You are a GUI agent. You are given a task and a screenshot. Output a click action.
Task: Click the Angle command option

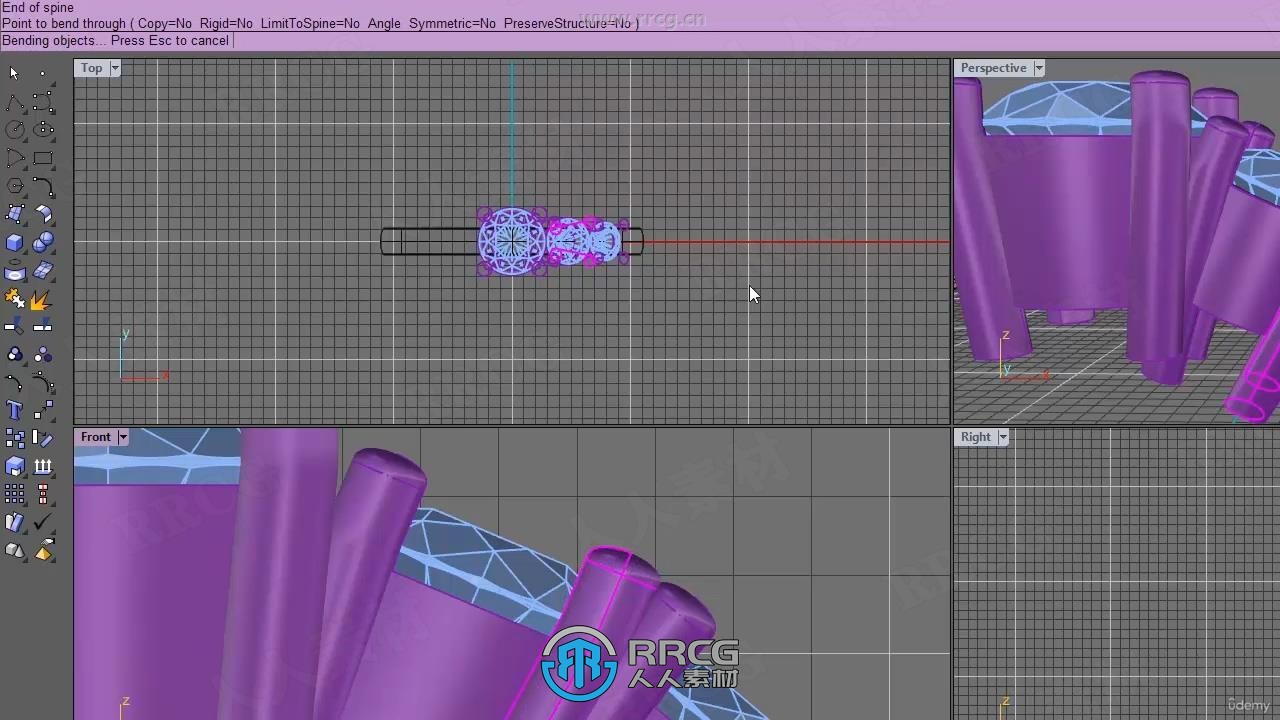384,23
